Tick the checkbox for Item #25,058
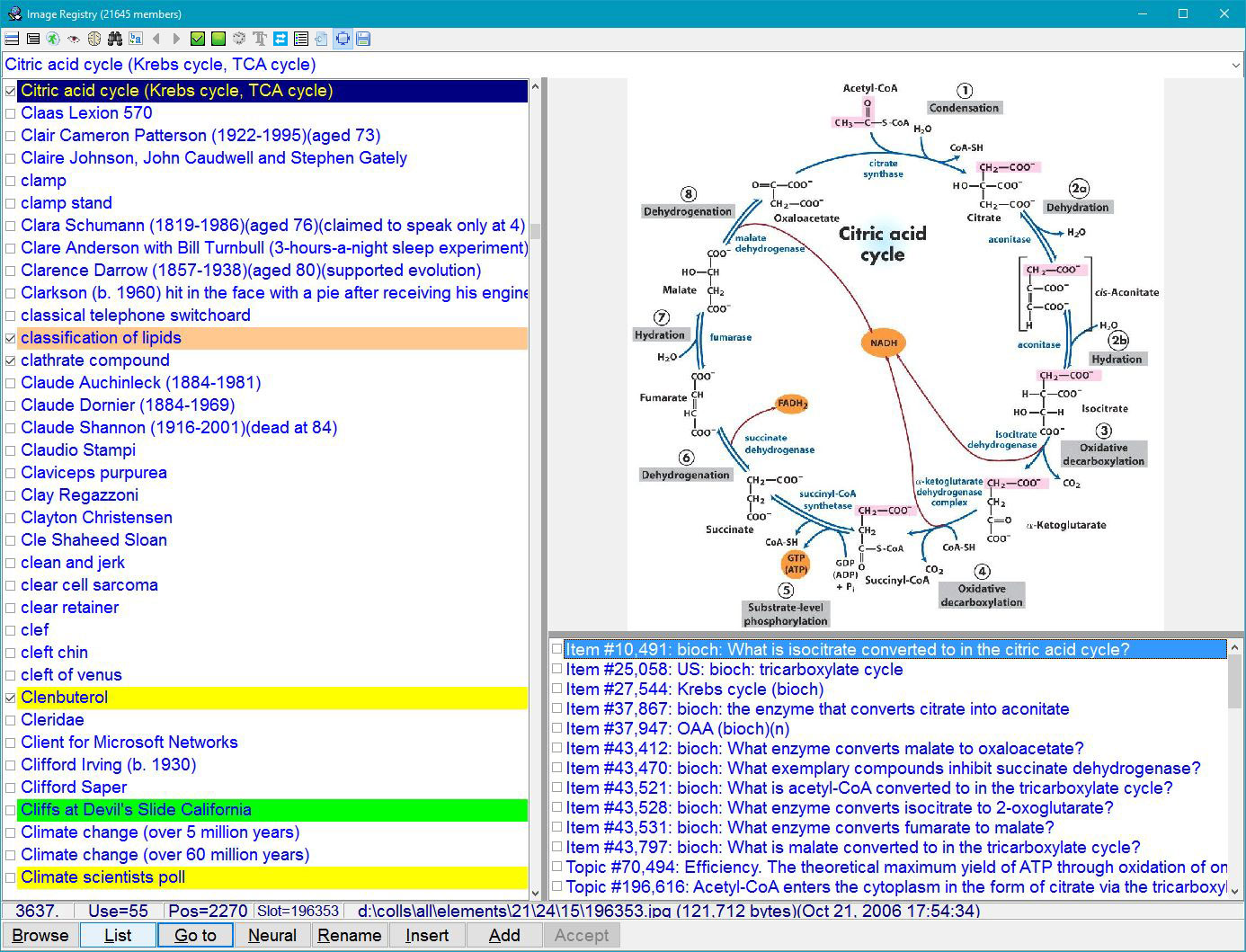The width and height of the screenshot is (1246, 952). coord(557,670)
